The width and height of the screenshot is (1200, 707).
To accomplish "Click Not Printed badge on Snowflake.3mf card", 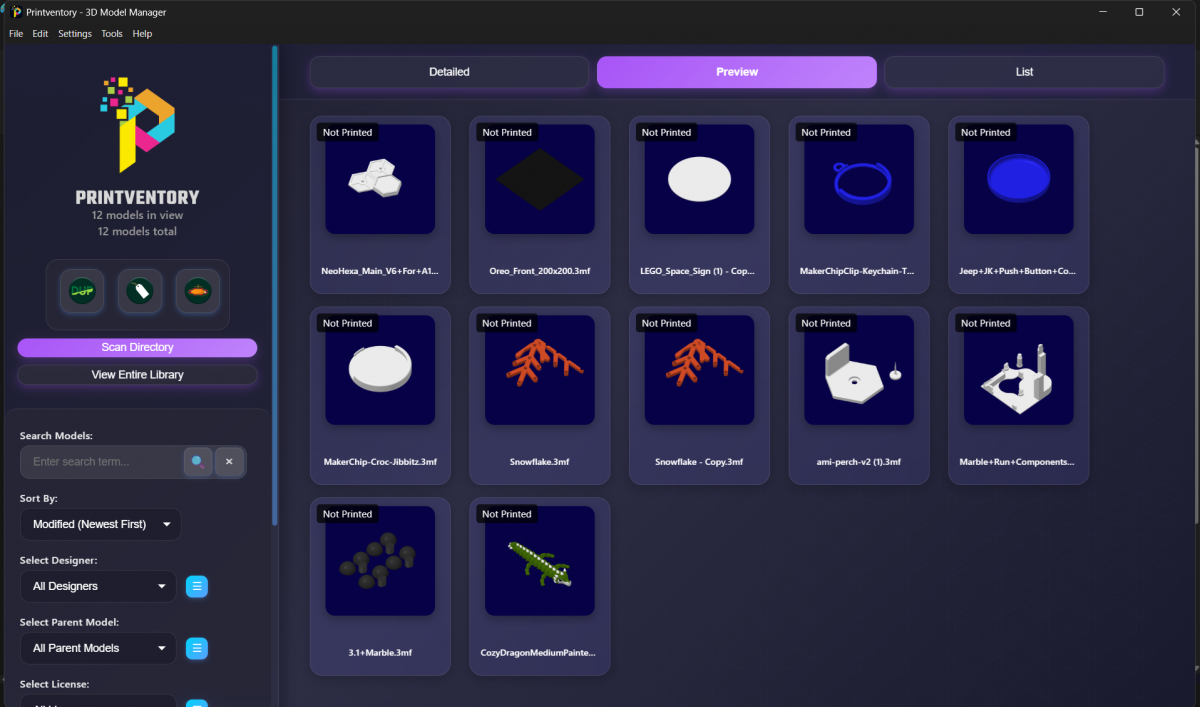I will (x=507, y=323).
